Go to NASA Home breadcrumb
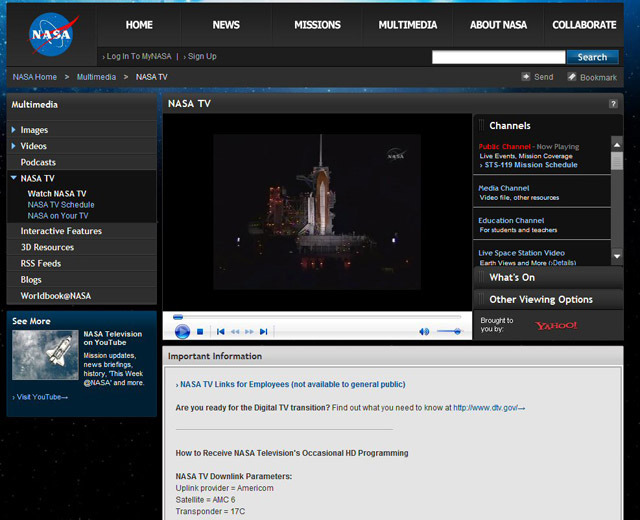Viewport: 640px width, 520px height. 35,77
